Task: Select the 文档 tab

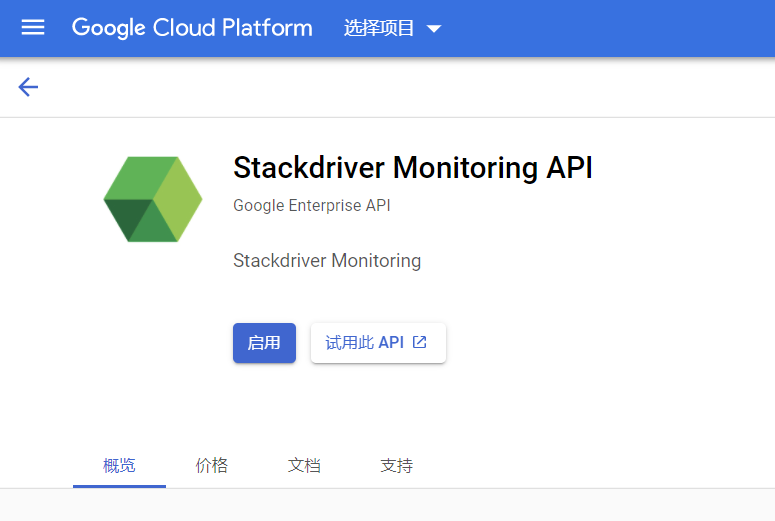Action: (x=304, y=465)
